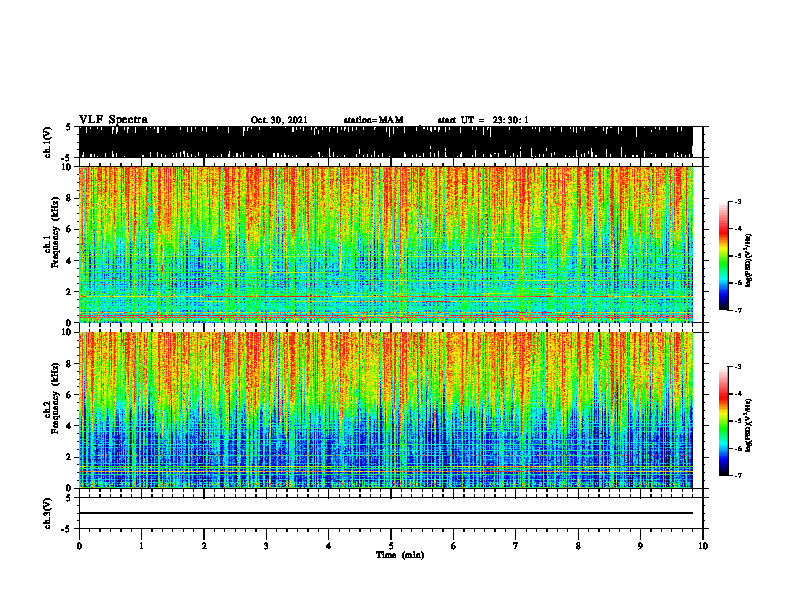
Task: Click the ch.2 spectrogram plot area
Action: pos(386,410)
